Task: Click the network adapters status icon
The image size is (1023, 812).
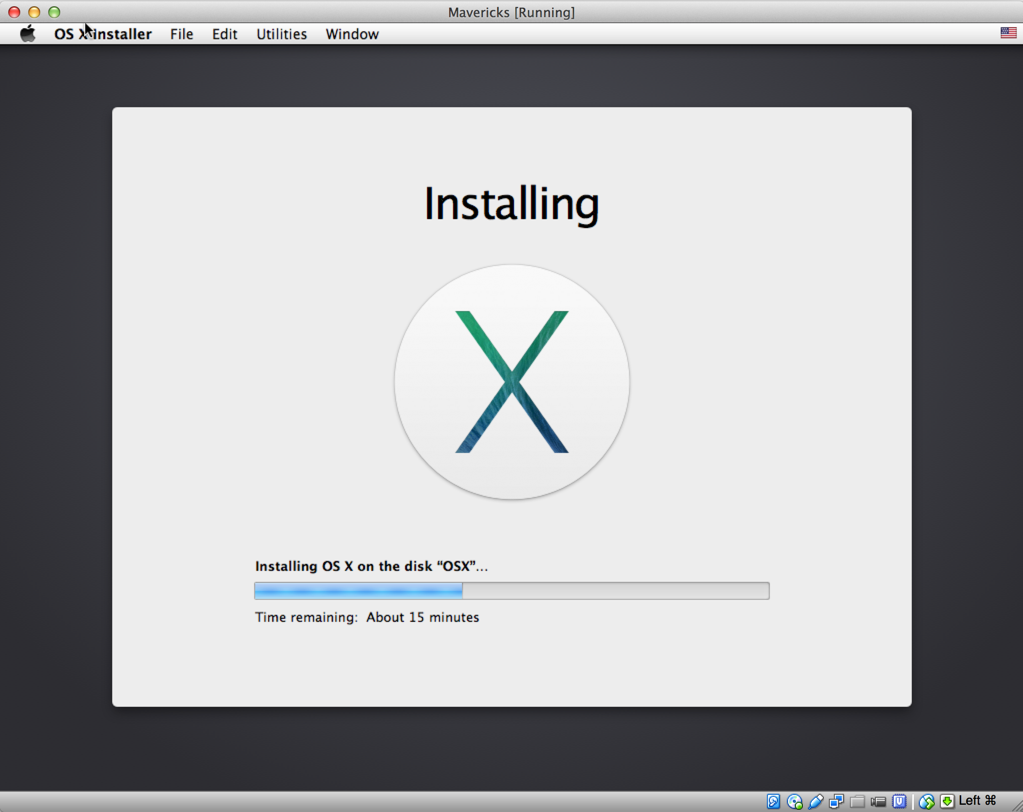Action: [x=836, y=802]
